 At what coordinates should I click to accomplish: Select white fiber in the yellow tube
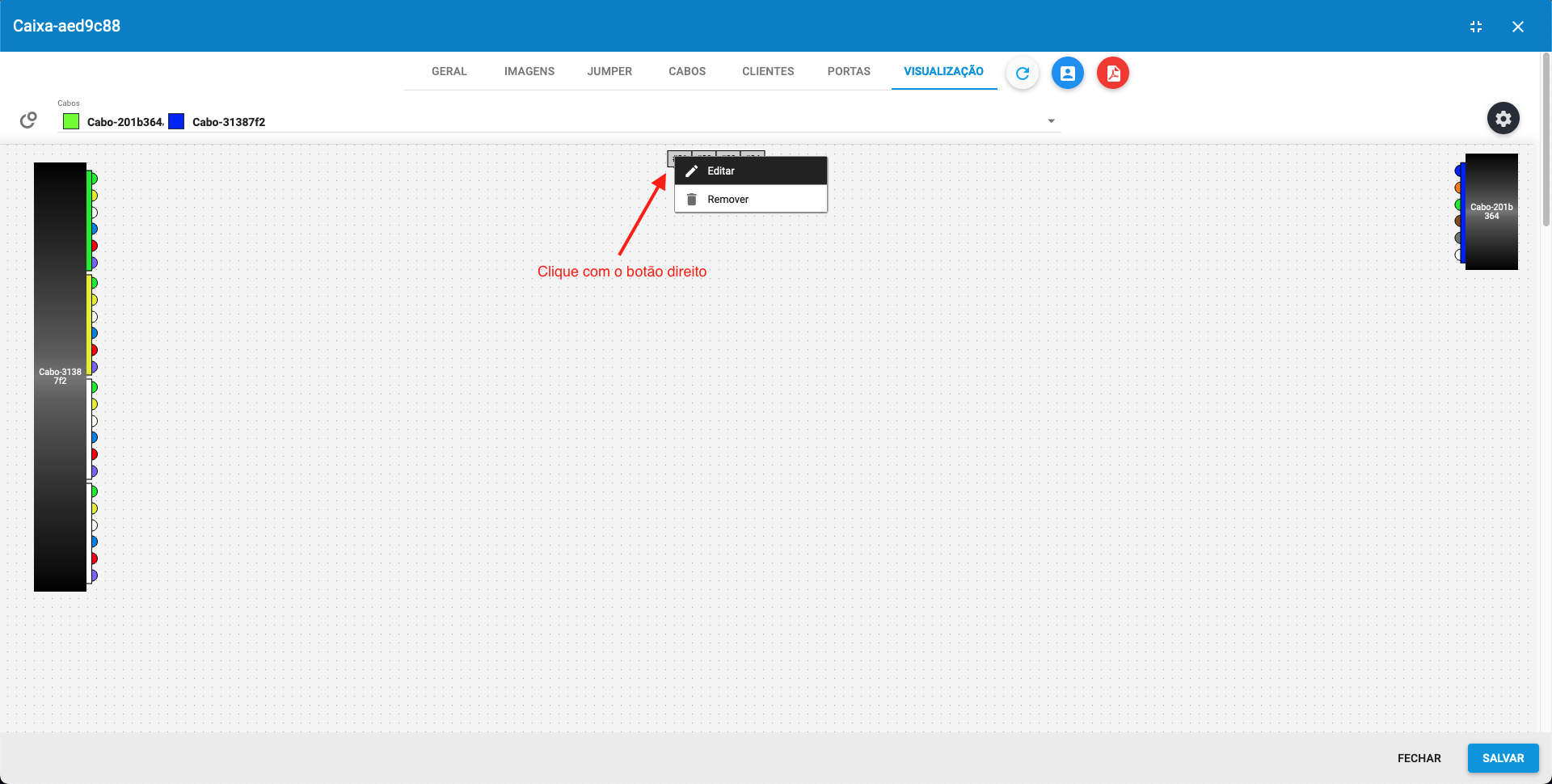94,317
